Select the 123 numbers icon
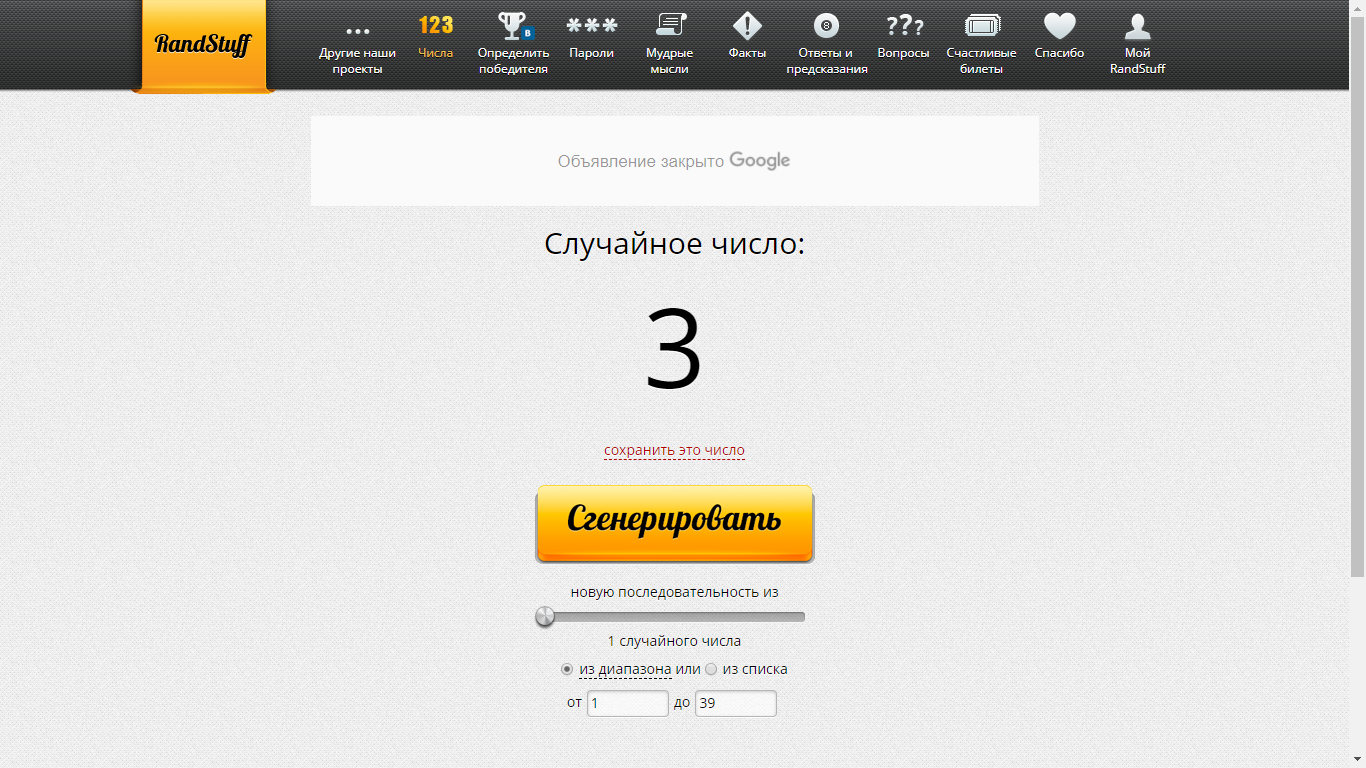 tap(436, 25)
